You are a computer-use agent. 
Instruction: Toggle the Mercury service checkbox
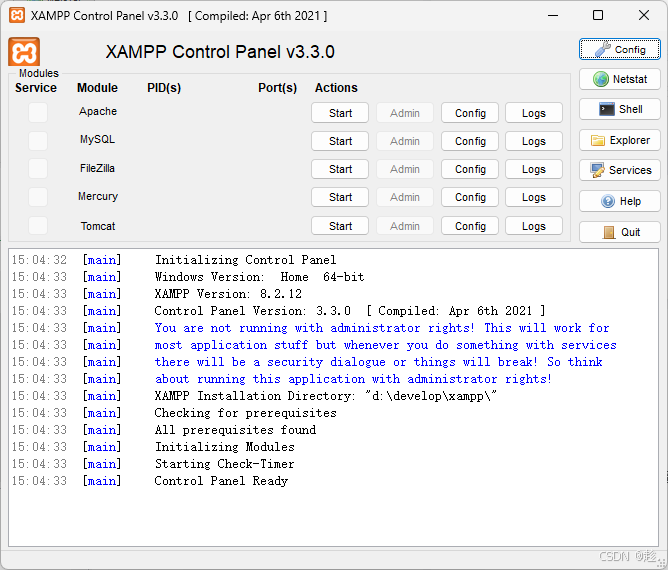tap(38, 197)
